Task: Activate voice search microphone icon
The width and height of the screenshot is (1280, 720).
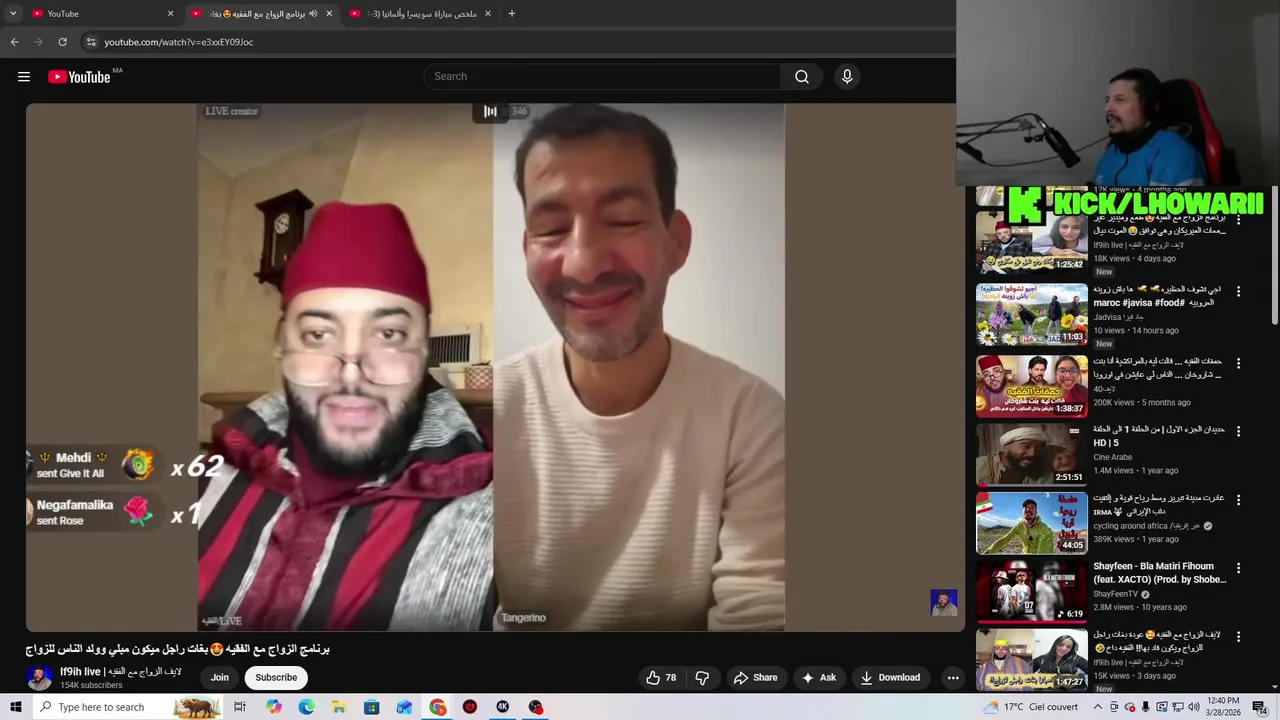Action: pos(847,77)
